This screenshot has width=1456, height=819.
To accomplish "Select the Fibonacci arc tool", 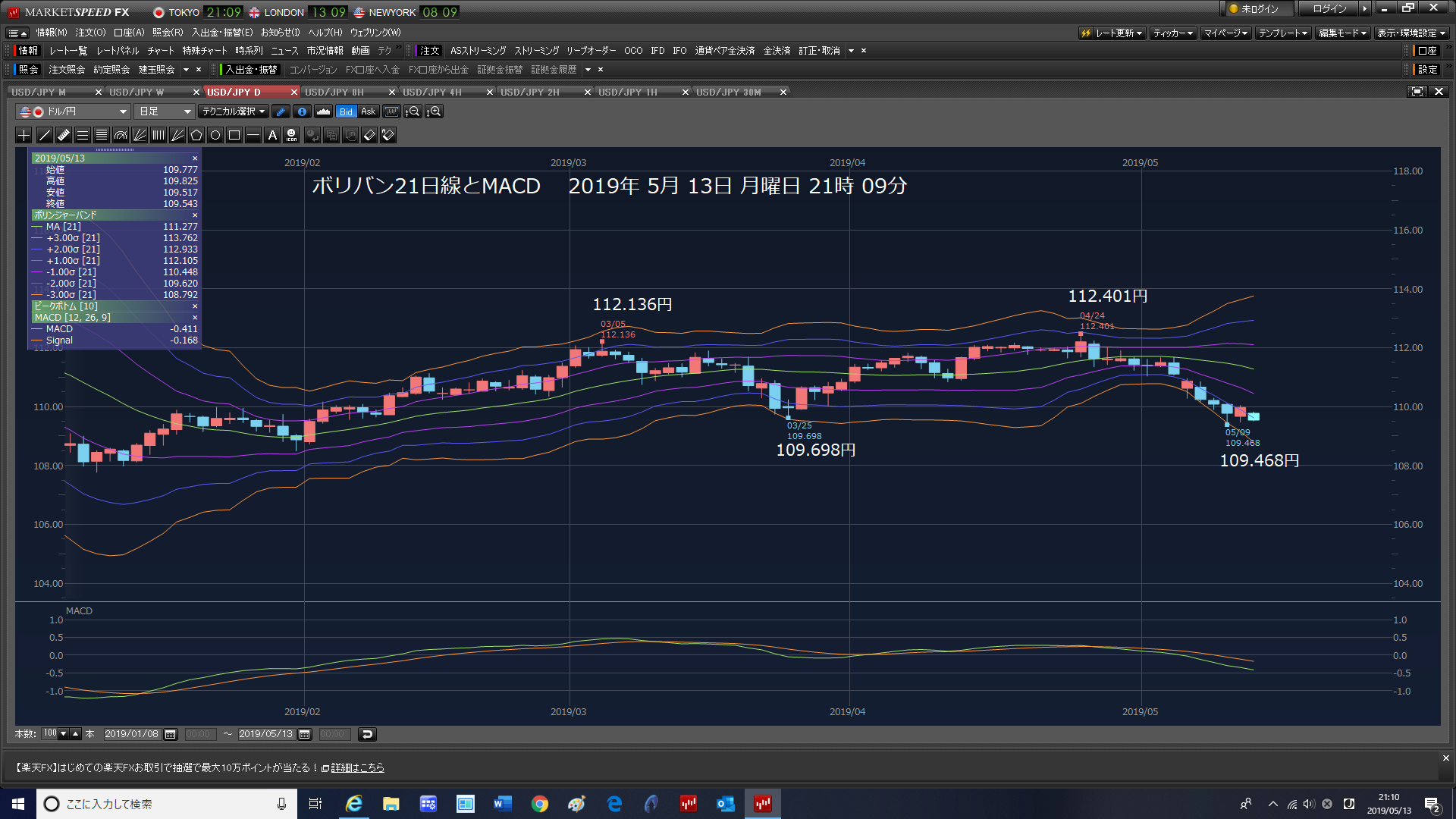I will pyautogui.click(x=121, y=136).
